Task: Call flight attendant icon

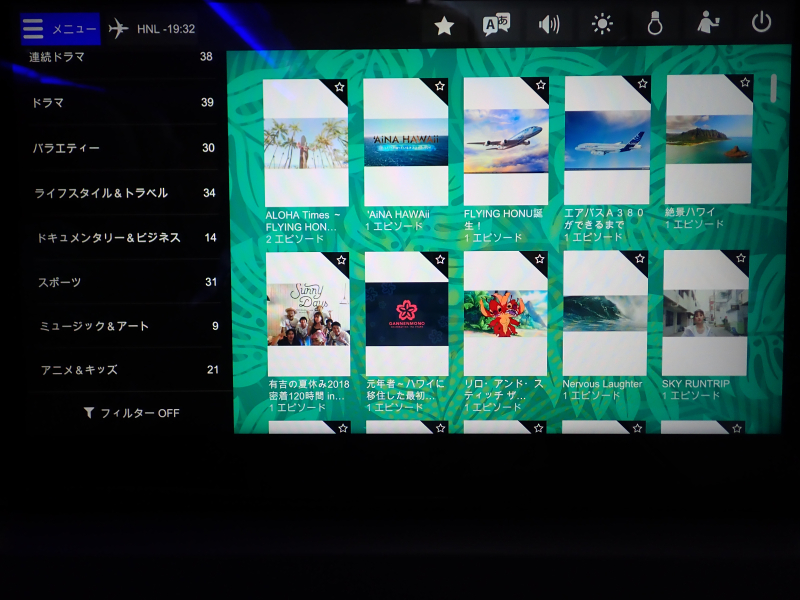Action: tap(708, 23)
